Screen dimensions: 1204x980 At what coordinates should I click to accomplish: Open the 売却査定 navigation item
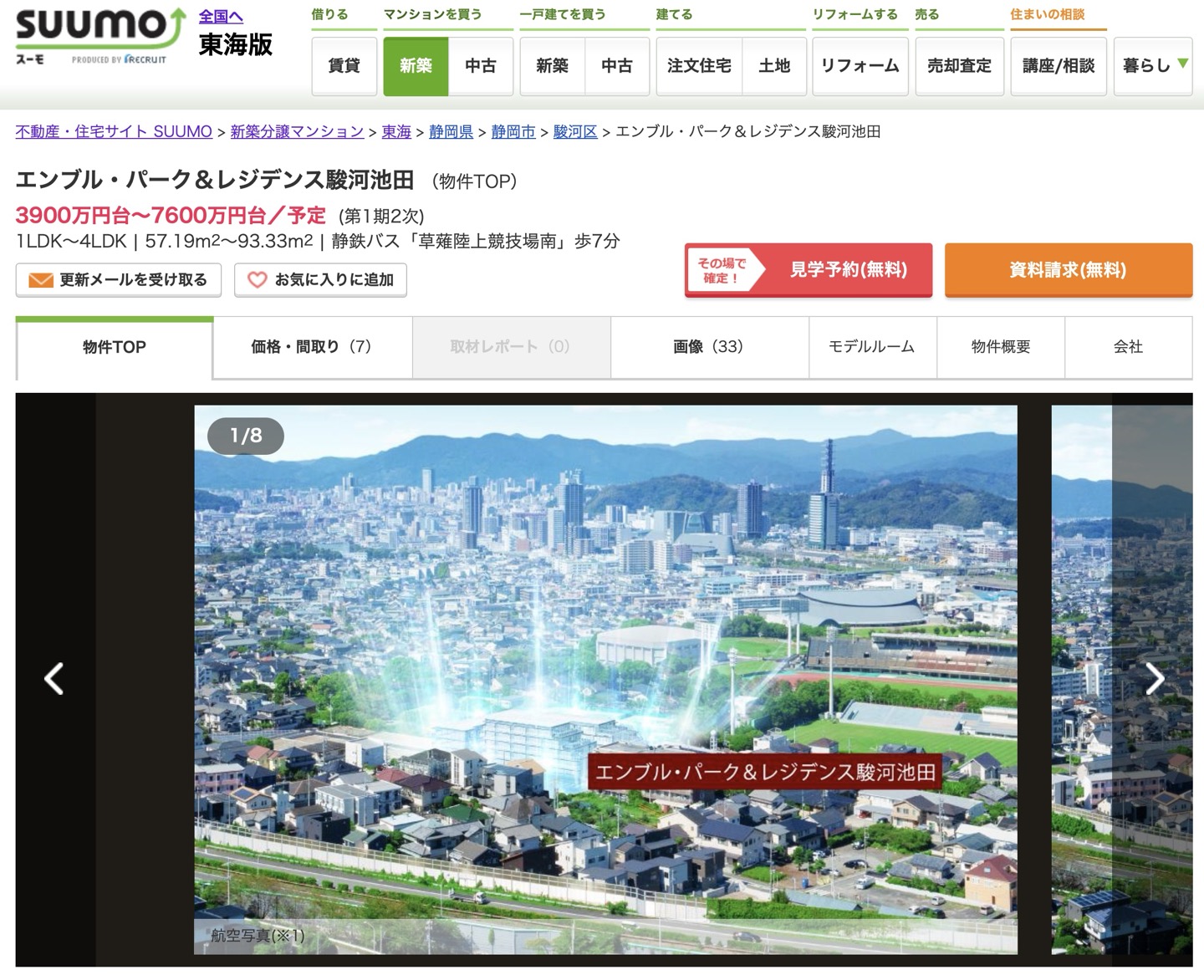tap(959, 65)
